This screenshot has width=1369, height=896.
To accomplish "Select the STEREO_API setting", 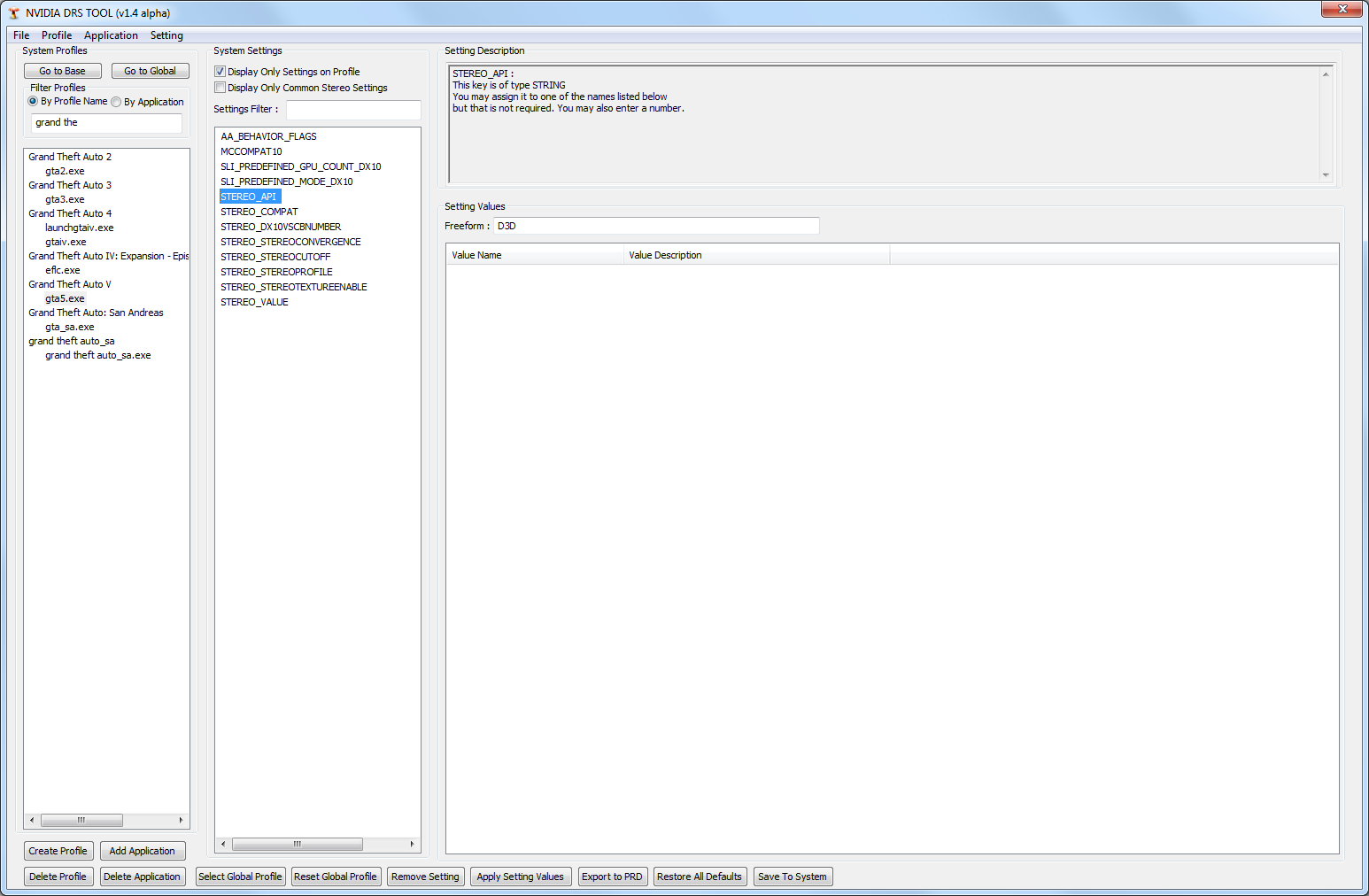I will tap(250, 197).
